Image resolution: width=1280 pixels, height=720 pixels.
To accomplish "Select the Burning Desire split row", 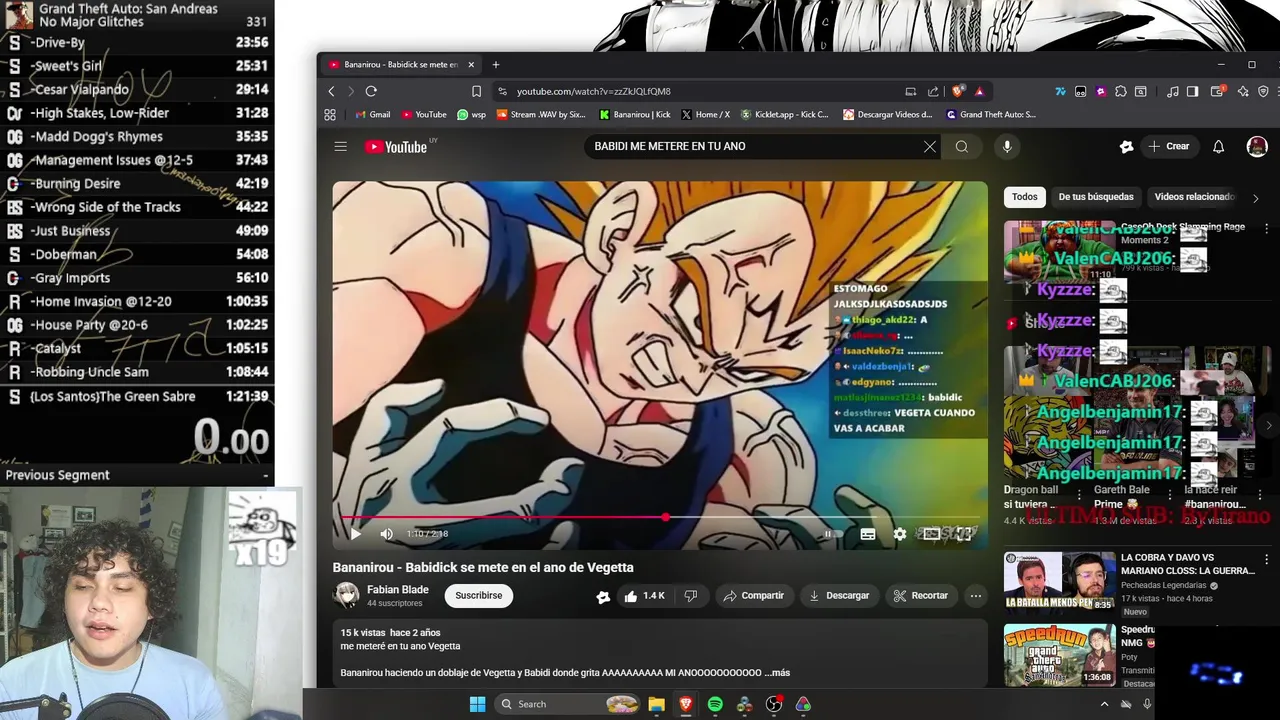I will point(137,184).
